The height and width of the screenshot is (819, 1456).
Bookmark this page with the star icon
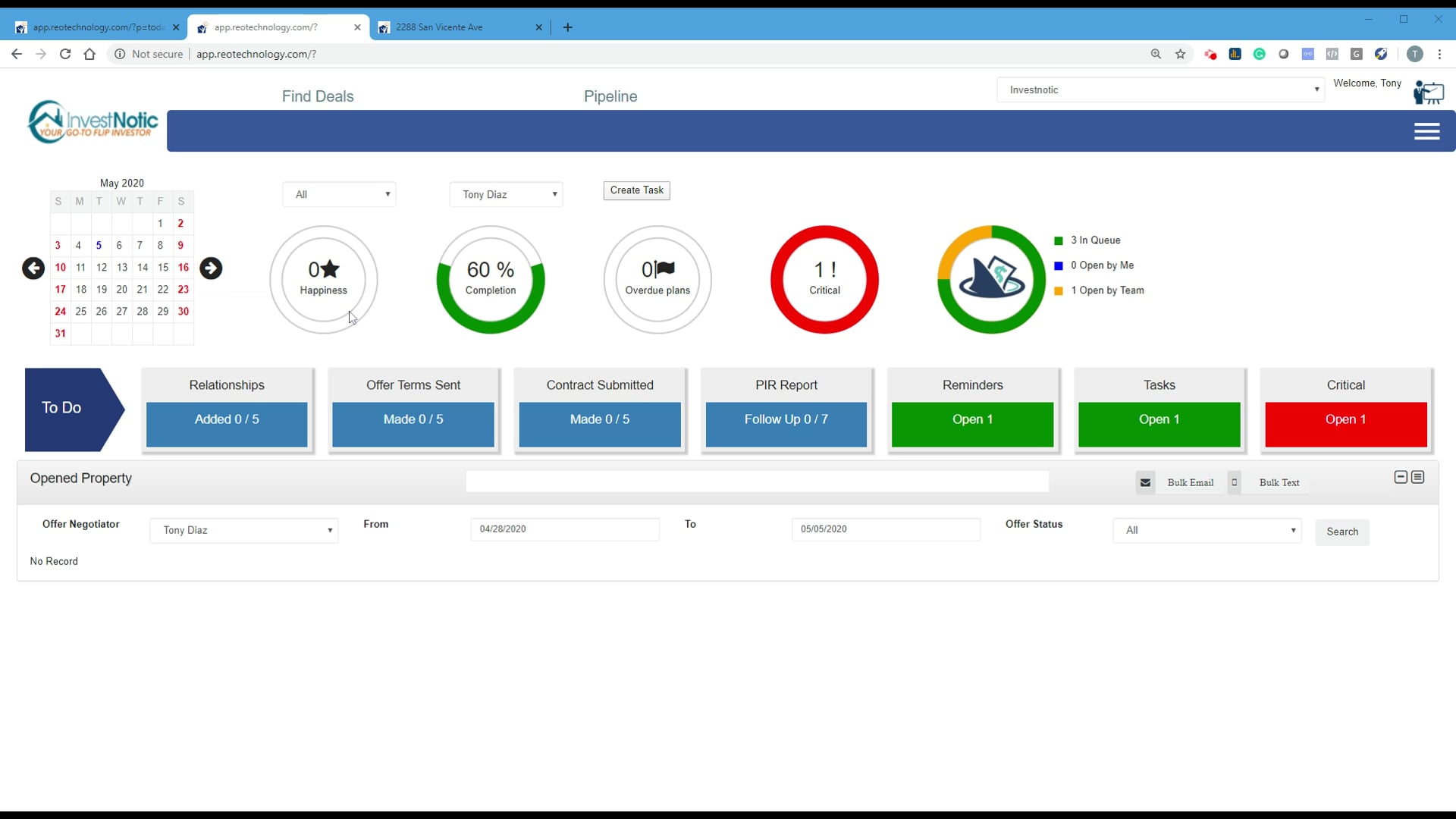(1181, 54)
